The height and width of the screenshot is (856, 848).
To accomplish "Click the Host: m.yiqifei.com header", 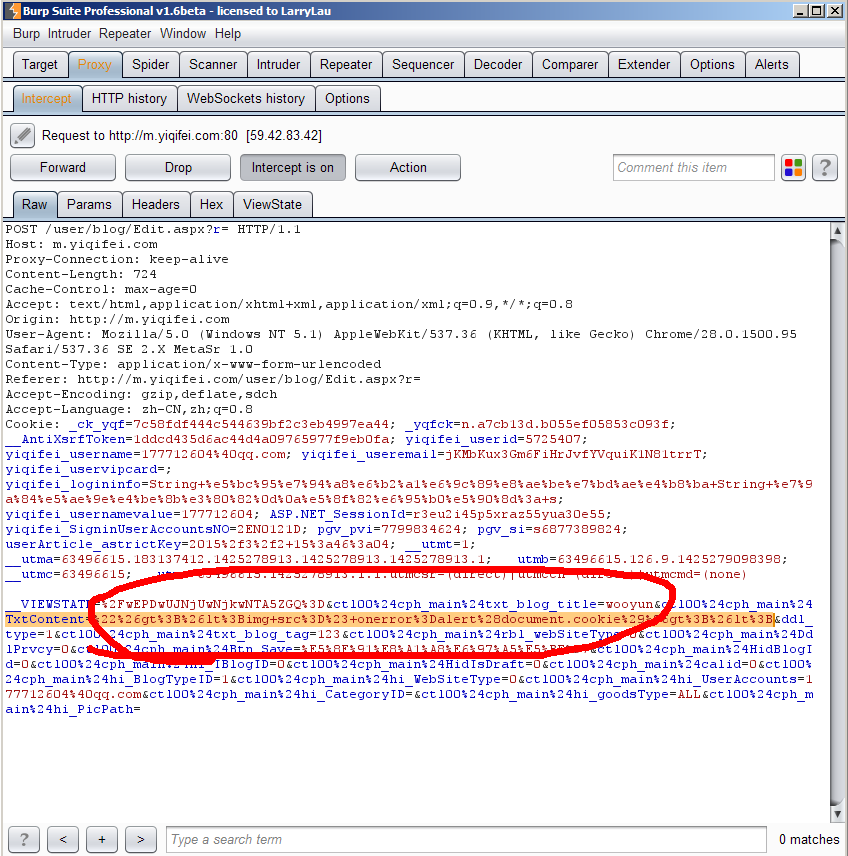I will click(x=81, y=244).
